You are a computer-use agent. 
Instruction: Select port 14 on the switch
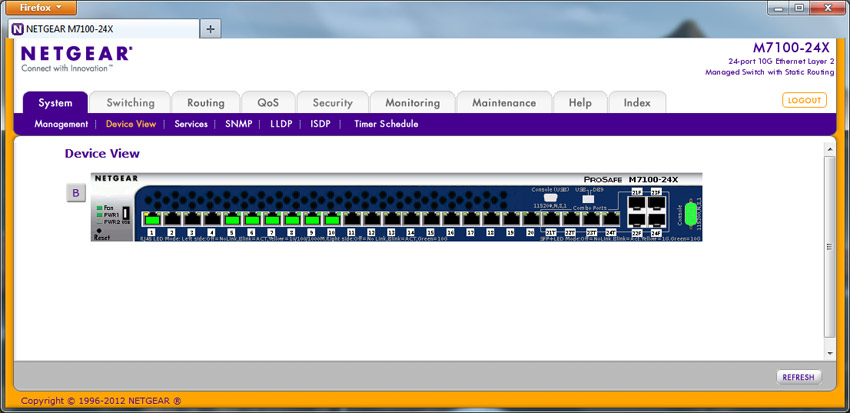[x=413, y=219]
